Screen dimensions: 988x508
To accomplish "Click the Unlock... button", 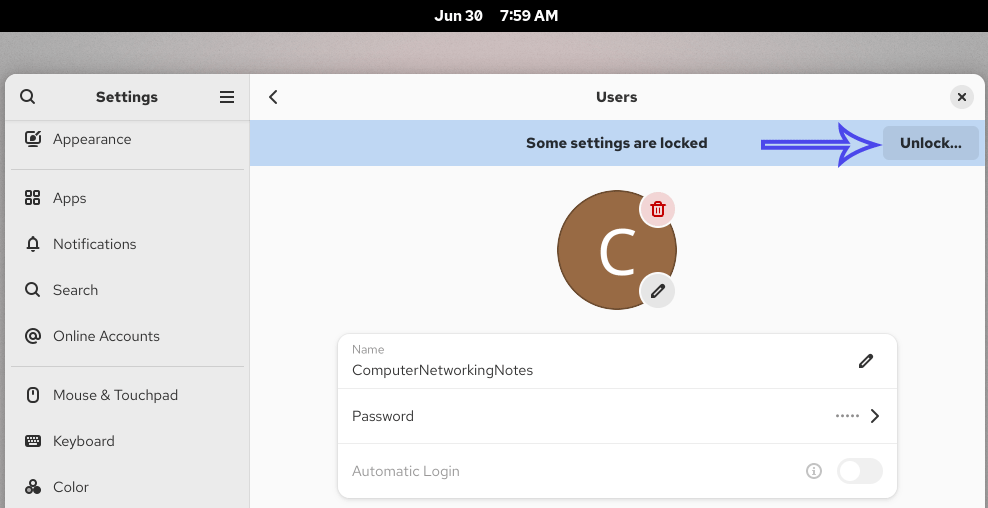I will [x=930, y=143].
